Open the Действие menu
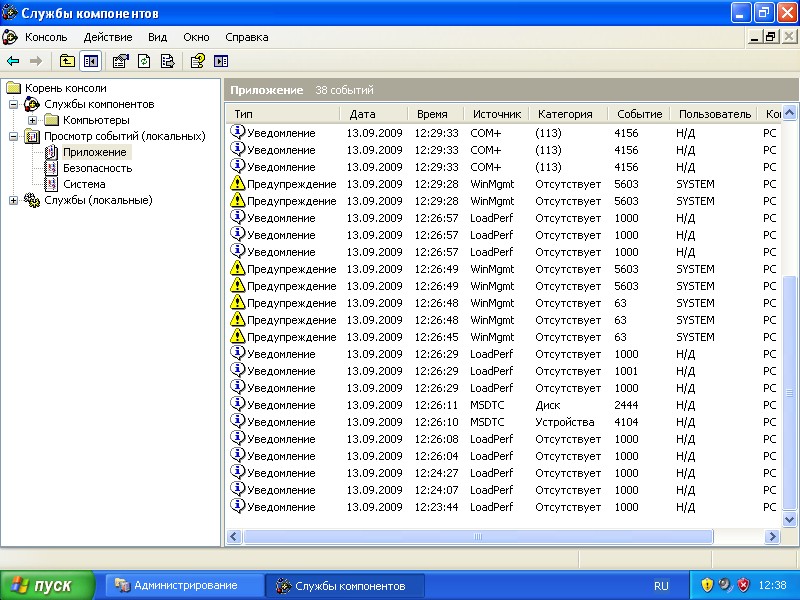 pos(107,37)
